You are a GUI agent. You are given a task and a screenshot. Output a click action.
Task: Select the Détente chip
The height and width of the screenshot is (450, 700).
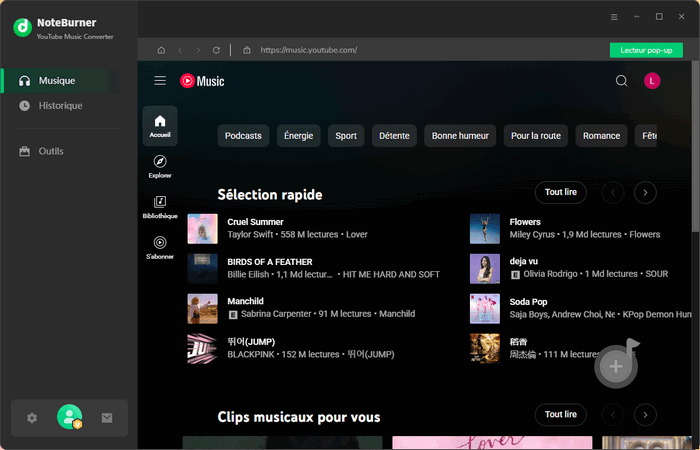click(394, 136)
